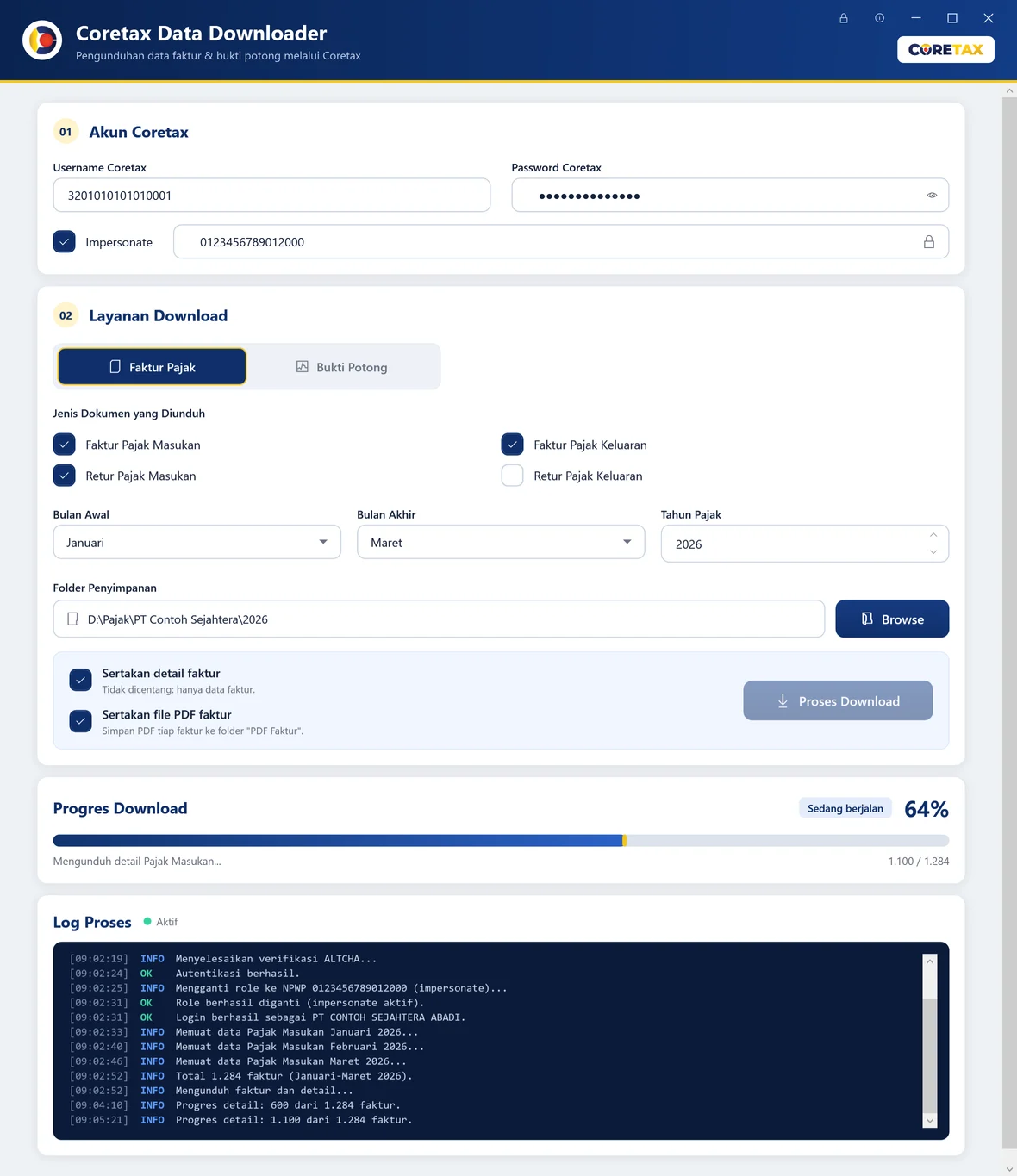This screenshot has height=1176, width=1017.
Task: Click the Tahun Pajak field showing 2026
Action: (805, 544)
